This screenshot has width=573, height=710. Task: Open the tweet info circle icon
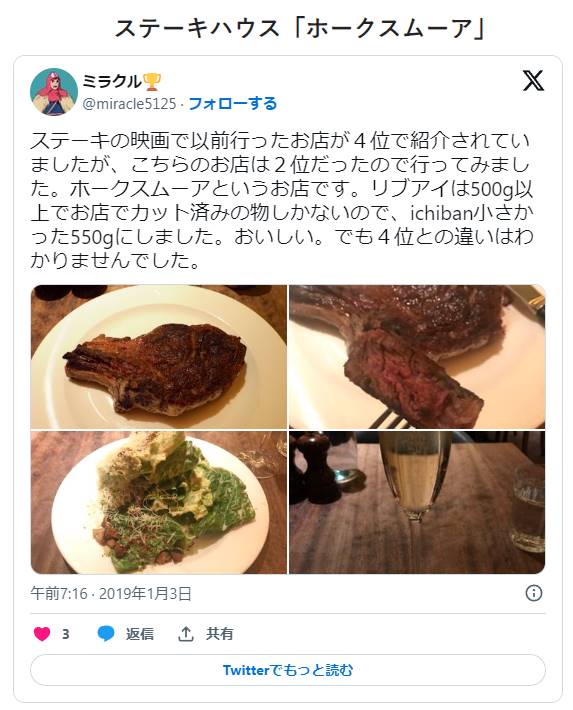coord(534,593)
